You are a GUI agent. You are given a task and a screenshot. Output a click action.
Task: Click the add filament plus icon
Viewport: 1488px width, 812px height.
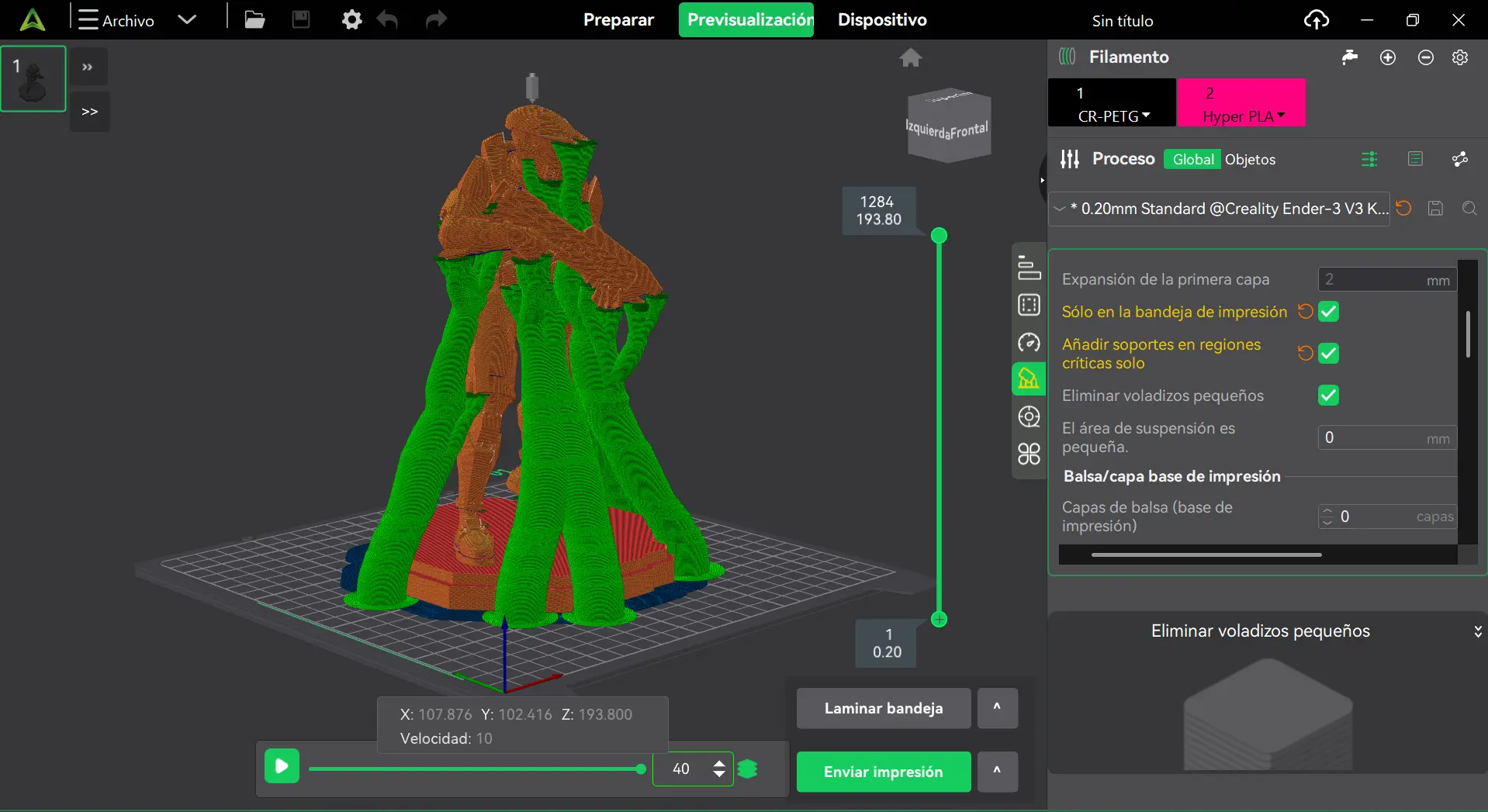pos(1388,57)
